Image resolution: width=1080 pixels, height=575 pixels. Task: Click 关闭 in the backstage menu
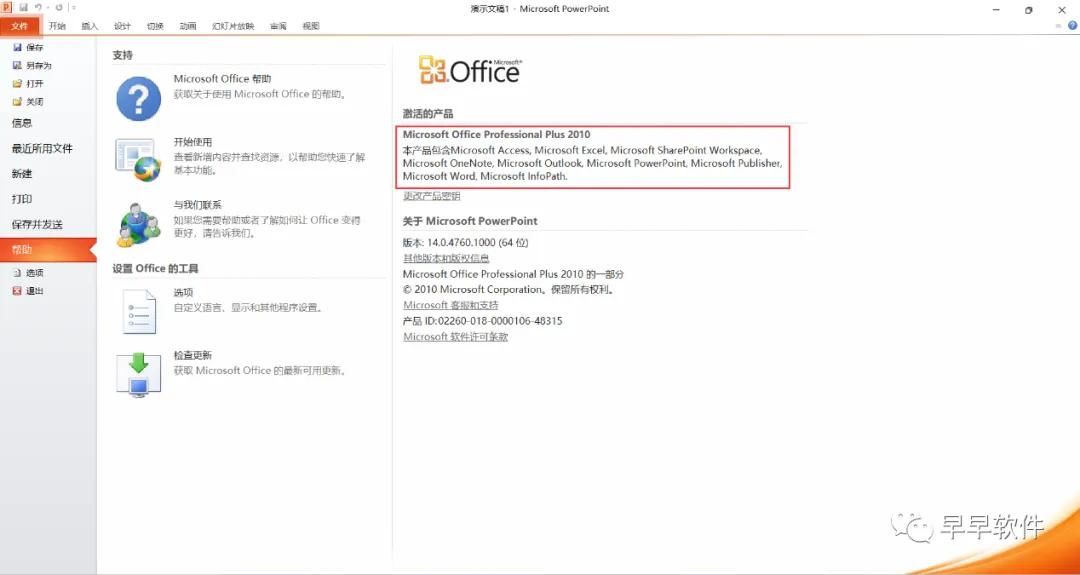28,101
